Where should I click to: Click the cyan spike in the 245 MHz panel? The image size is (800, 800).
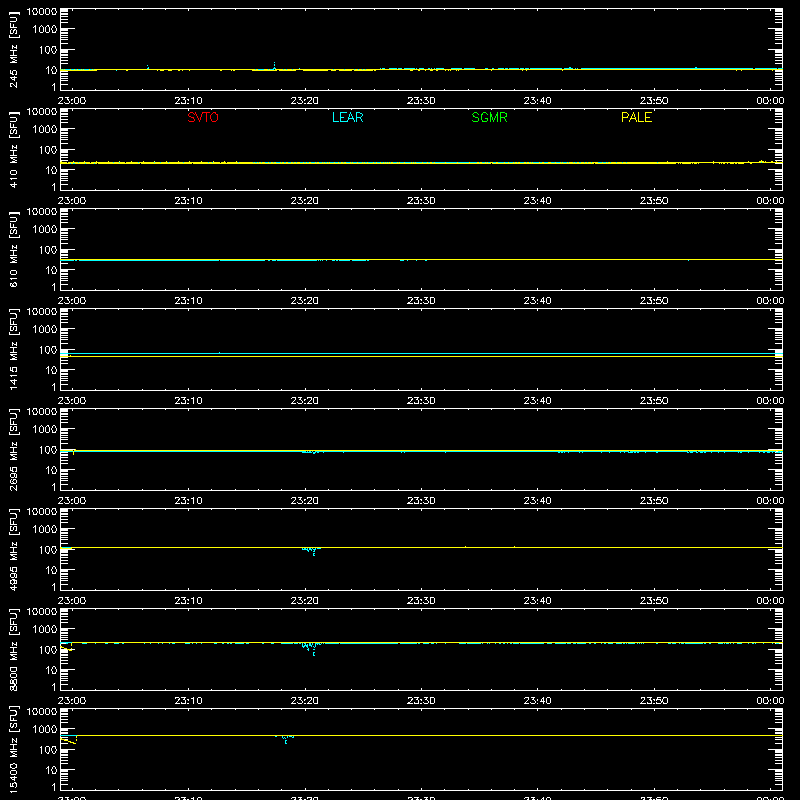(x=274, y=65)
